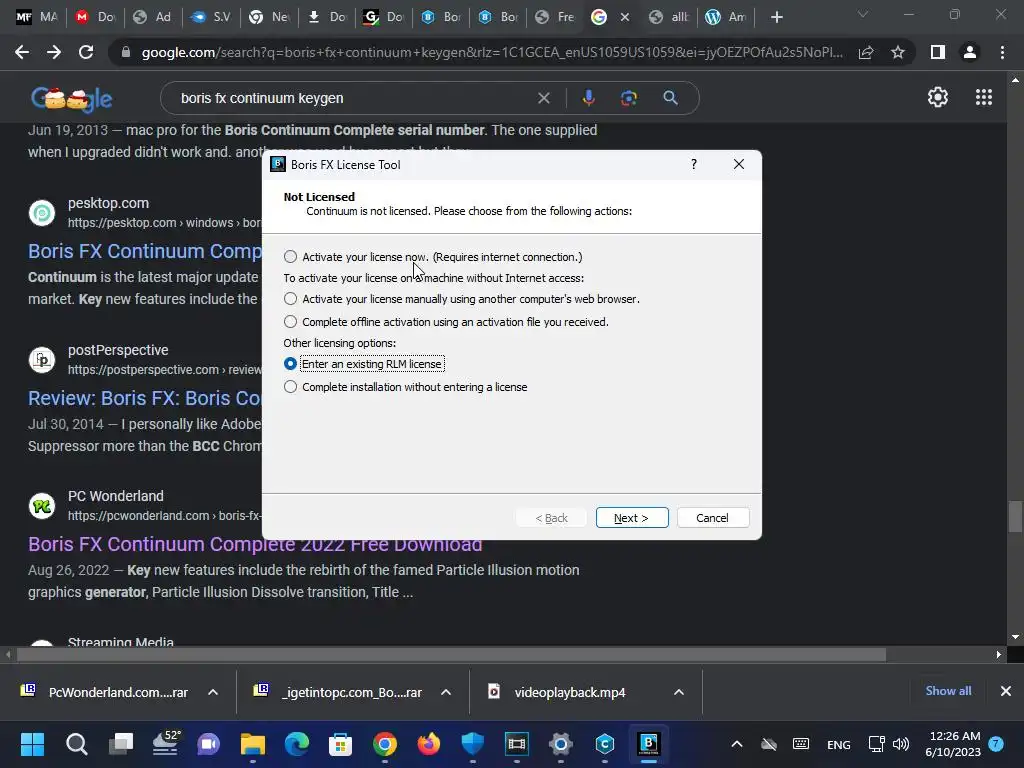Image resolution: width=1024 pixels, height=768 pixels.
Task: Show hidden system tray icons
Action: (x=737, y=744)
